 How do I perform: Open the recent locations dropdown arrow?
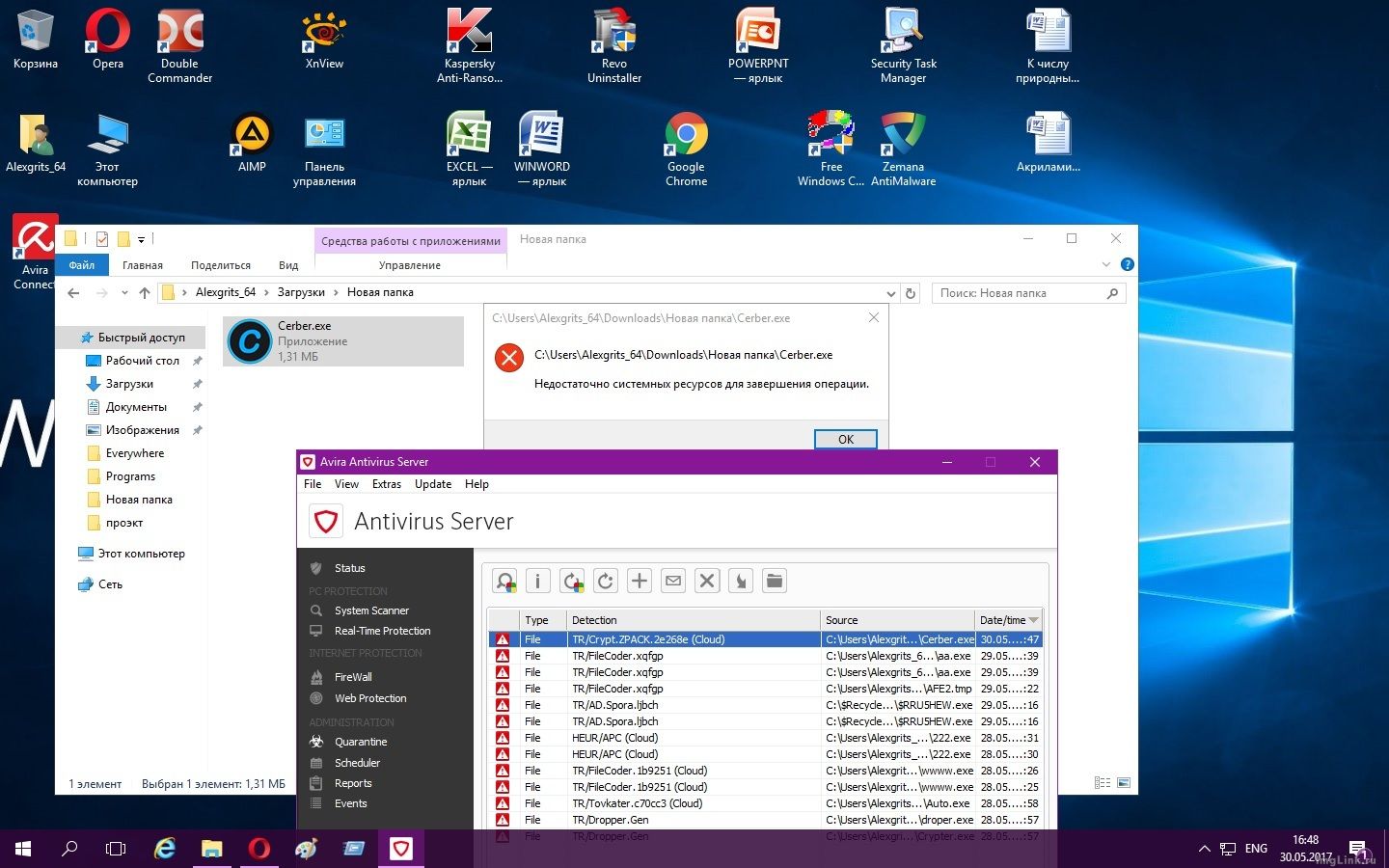click(x=124, y=293)
